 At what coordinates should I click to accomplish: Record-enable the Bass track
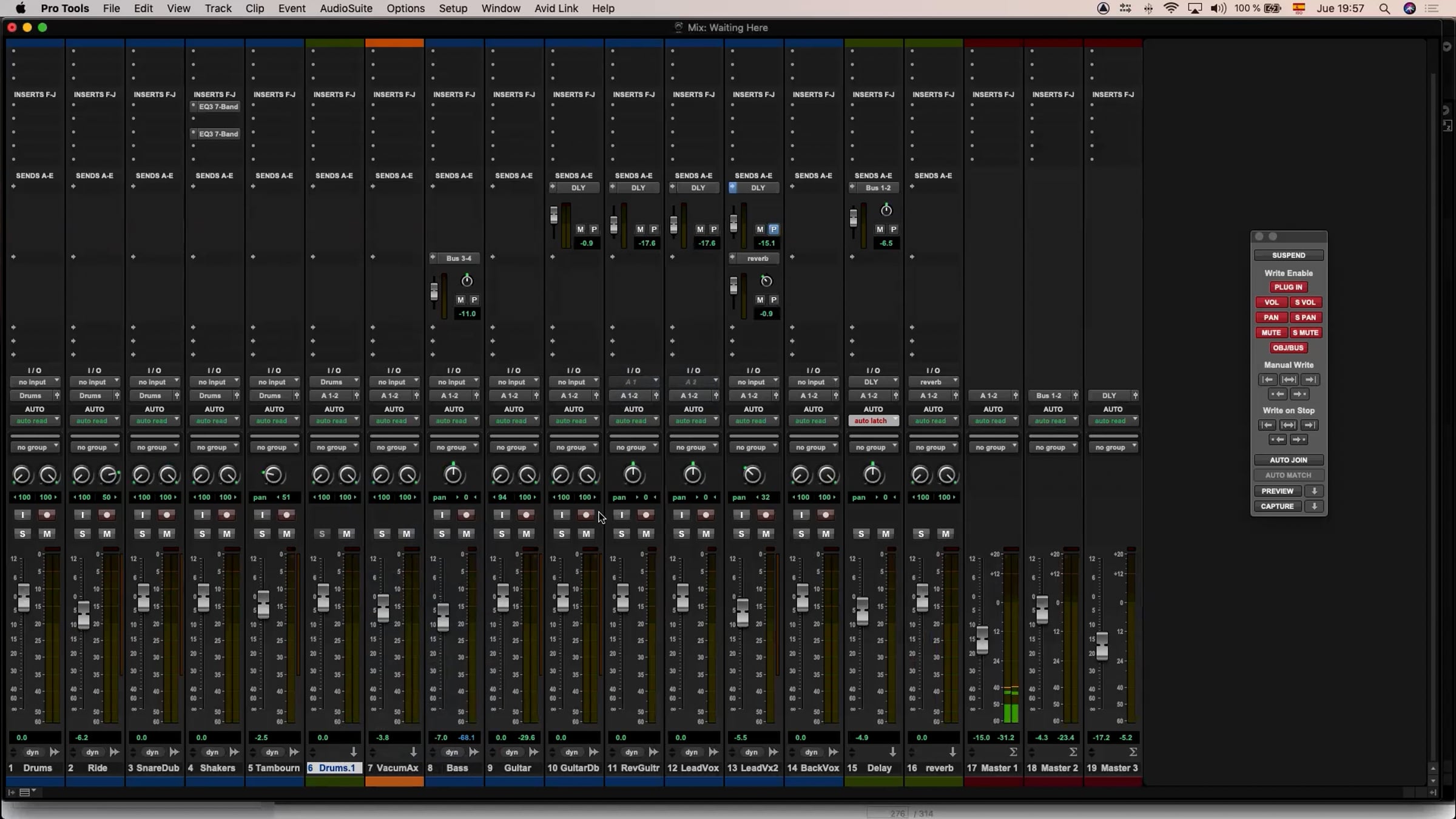pyautogui.click(x=466, y=515)
